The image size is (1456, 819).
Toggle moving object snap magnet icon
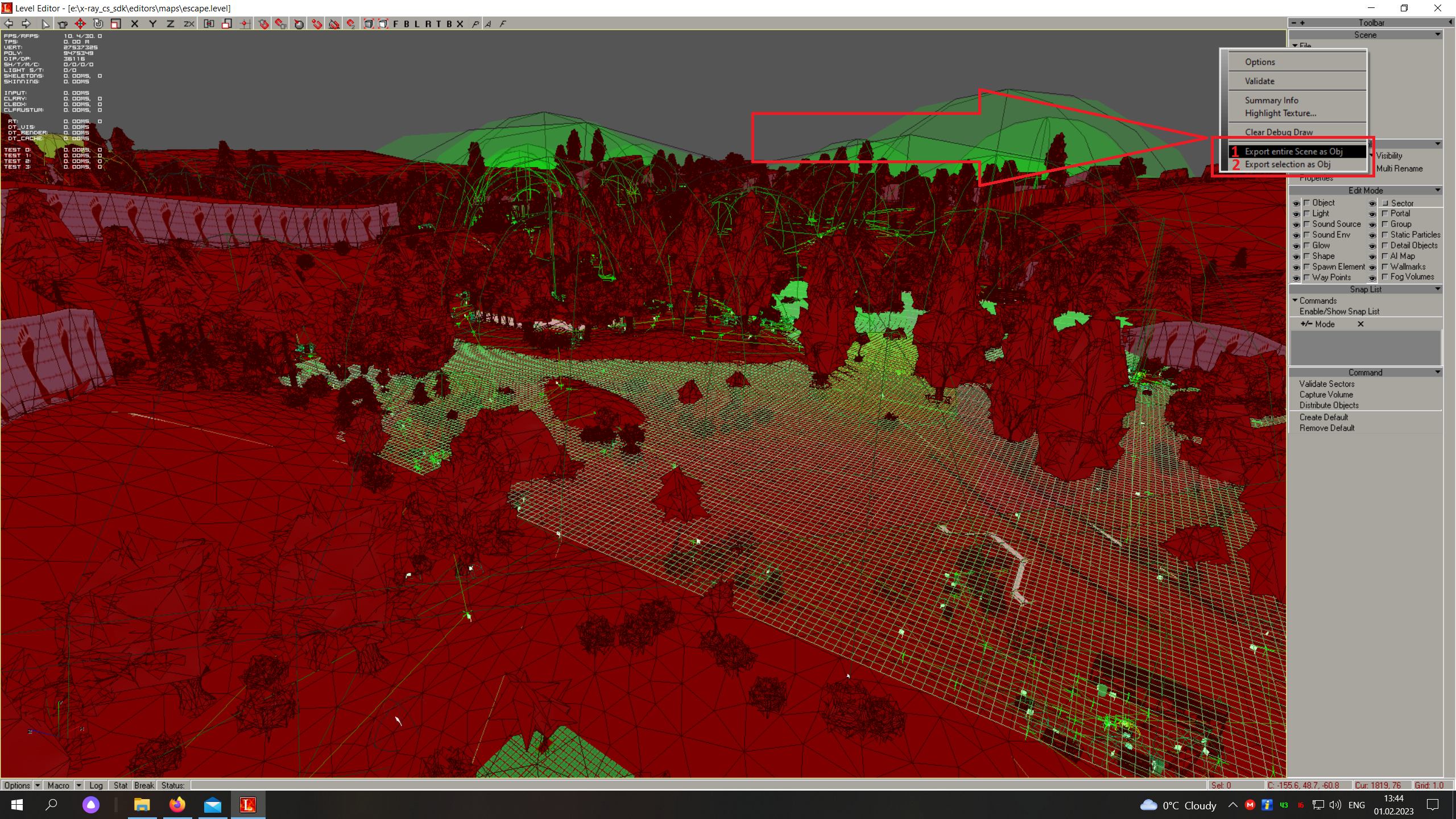[280, 23]
